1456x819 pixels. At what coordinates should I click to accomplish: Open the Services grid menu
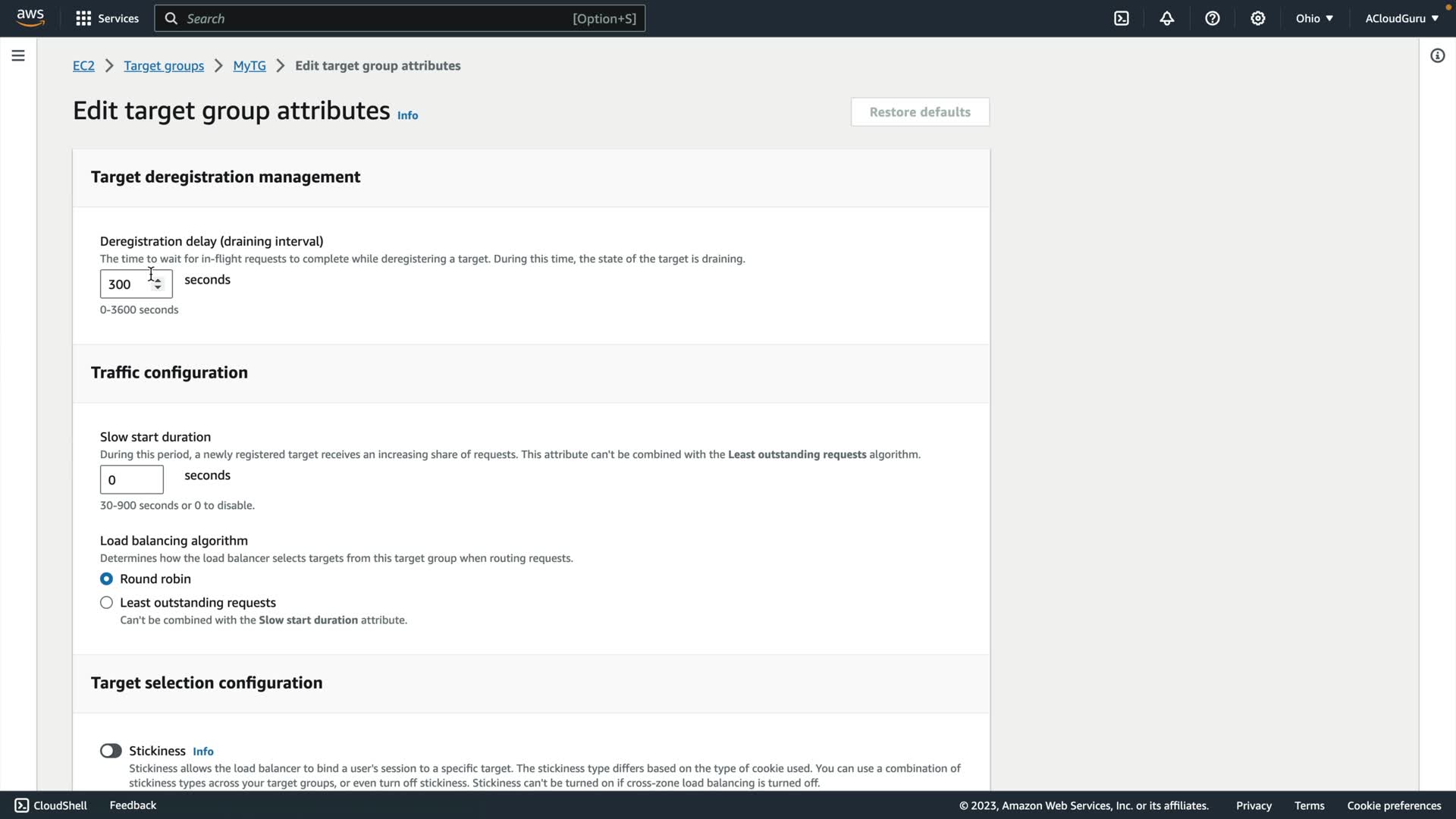pyautogui.click(x=107, y=18)
